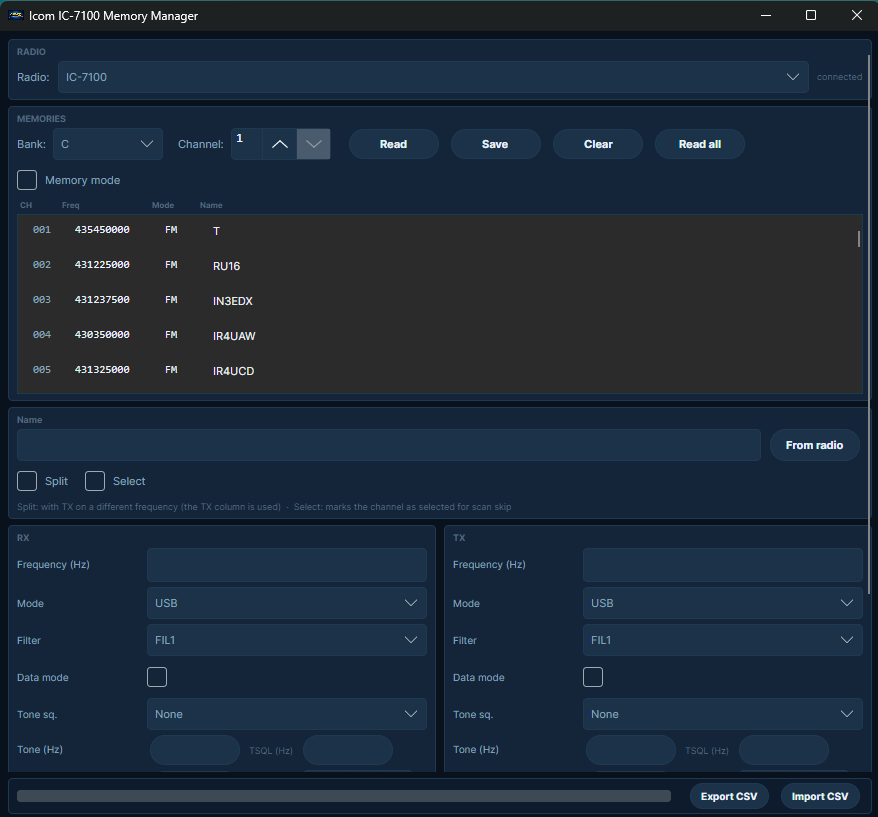Click the Import CSV button
Viewport: 878px width, 817px height.
(x=820, y=796)
